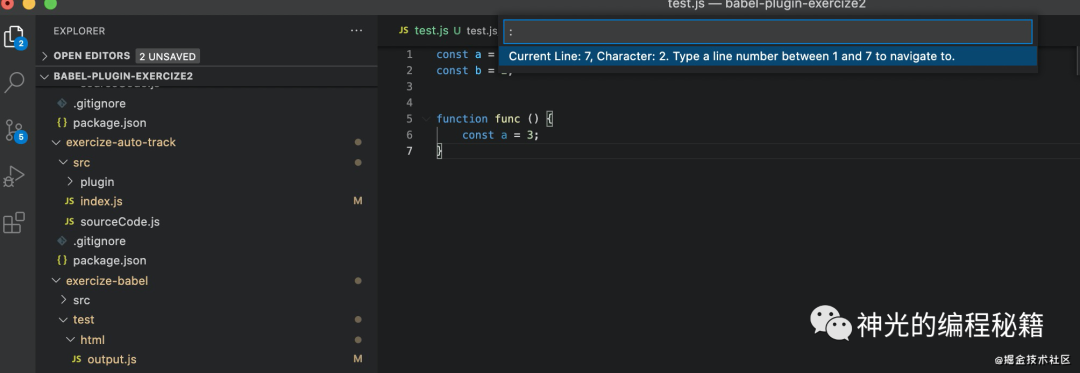Open sourceCode.js under exercize-auto-track

120,222
